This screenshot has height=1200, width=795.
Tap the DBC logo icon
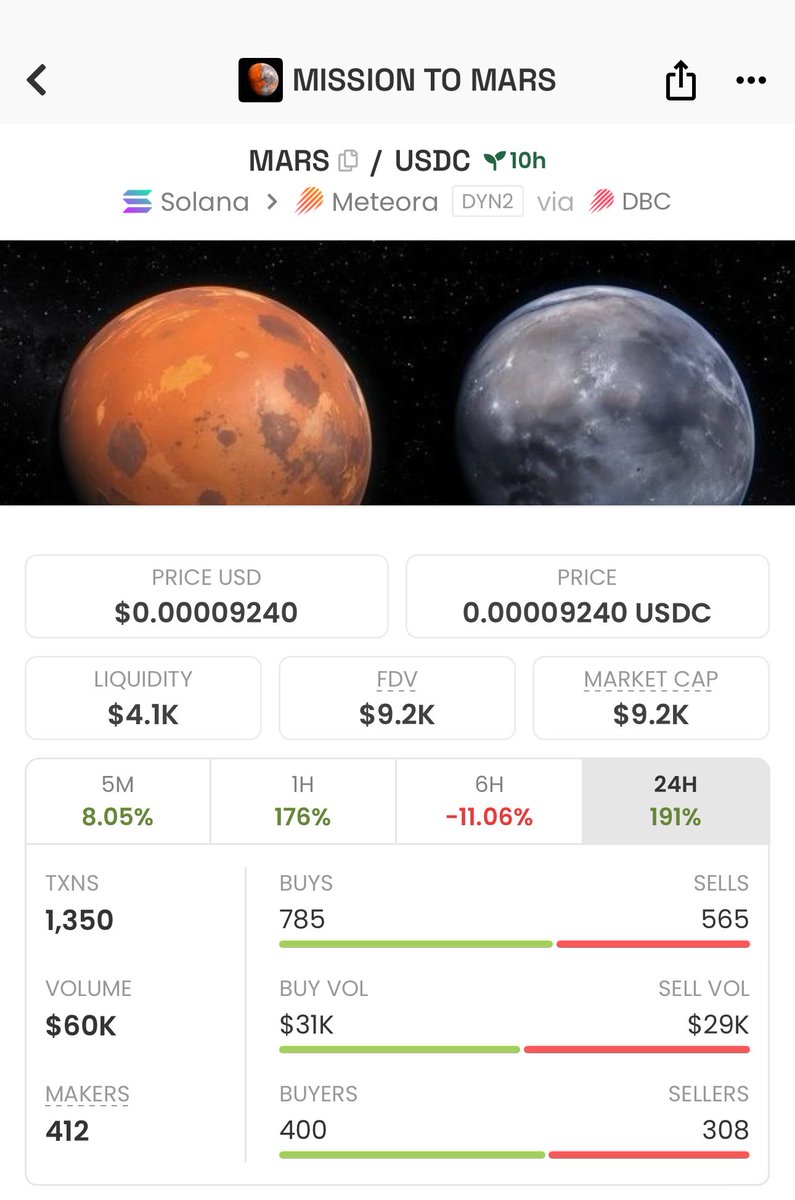click(x=601, y=202)
